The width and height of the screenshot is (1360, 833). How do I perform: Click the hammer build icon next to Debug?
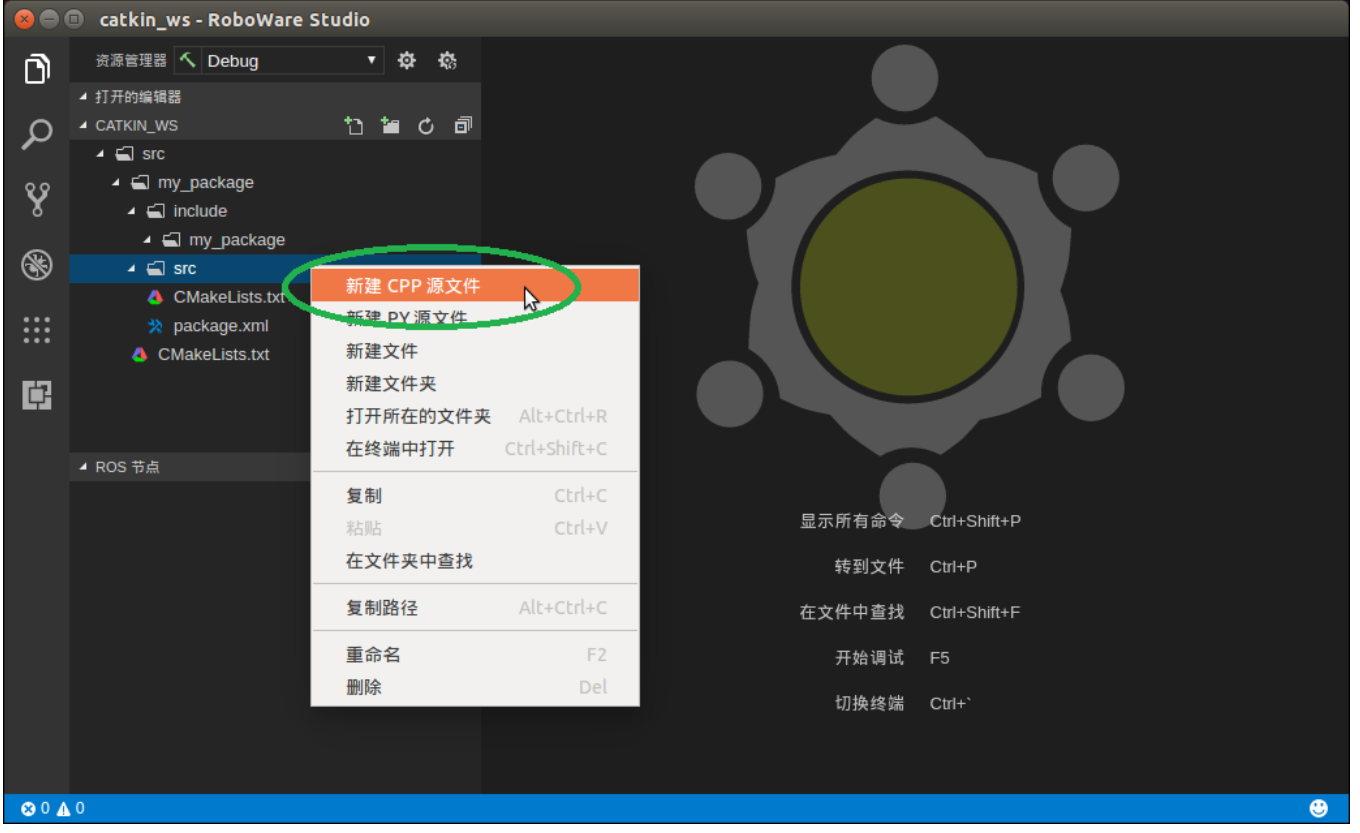pyautogui.click(x=188, y=60)
